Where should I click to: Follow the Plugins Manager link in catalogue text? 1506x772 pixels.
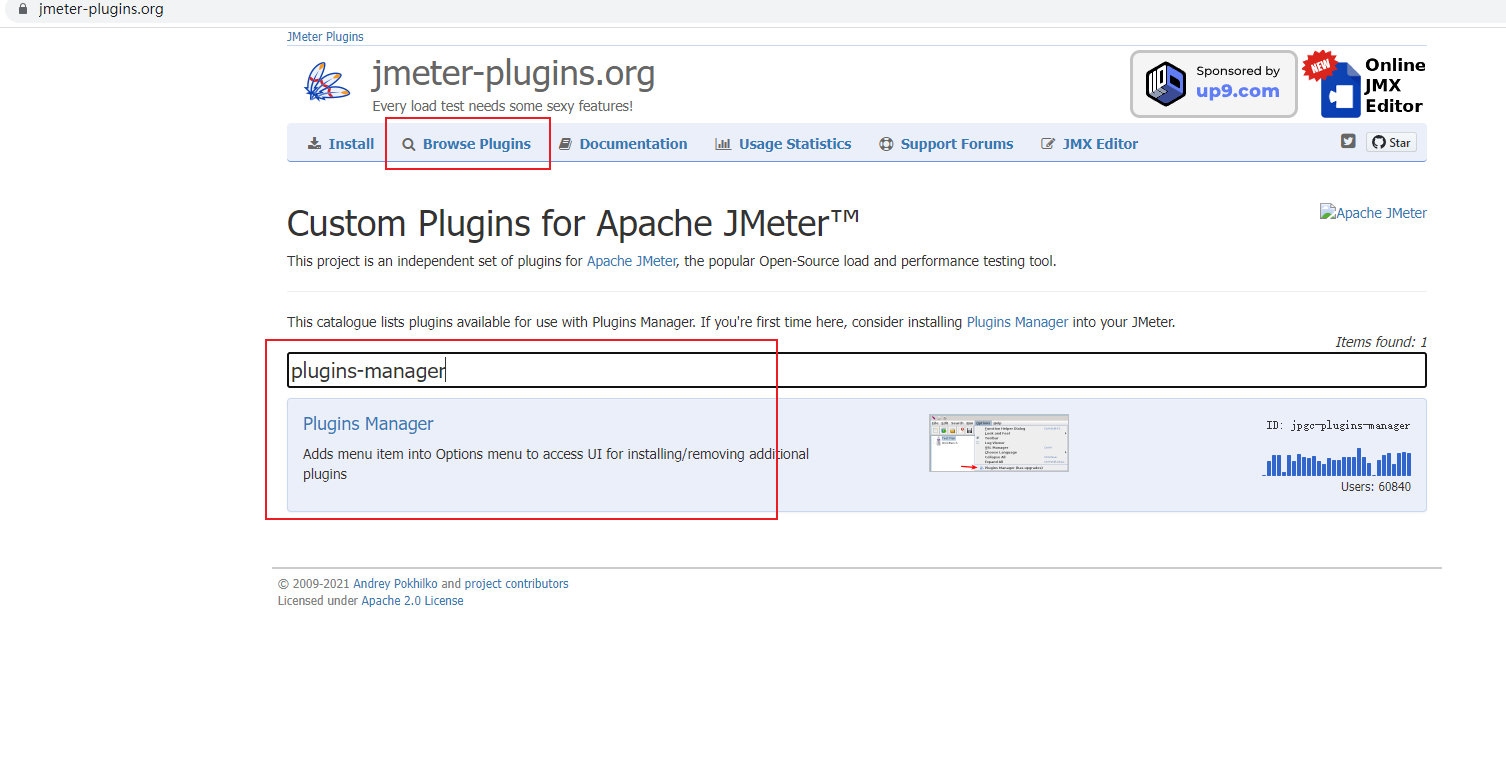pos(1017,323)
